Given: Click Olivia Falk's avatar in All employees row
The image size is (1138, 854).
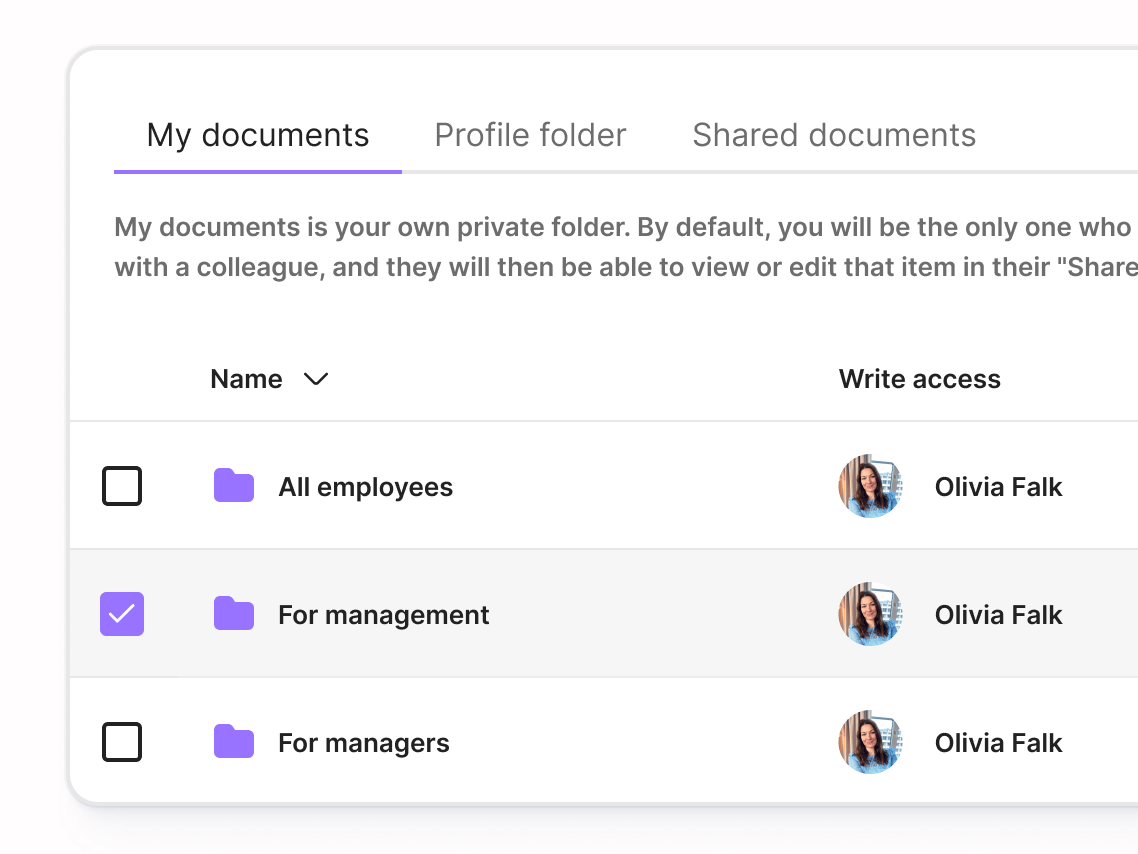Looking at the screenshot, I should coord(870,486).
